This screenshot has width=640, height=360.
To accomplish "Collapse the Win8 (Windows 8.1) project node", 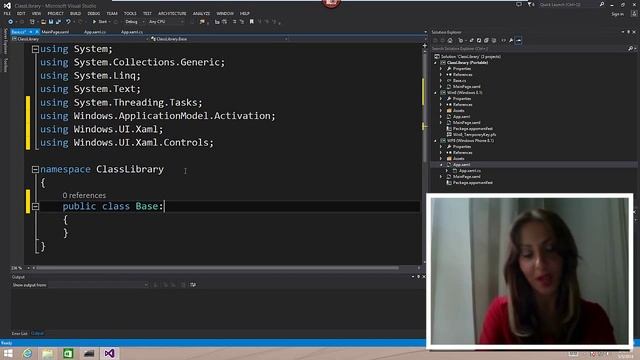I will click(x=436, y=93).
